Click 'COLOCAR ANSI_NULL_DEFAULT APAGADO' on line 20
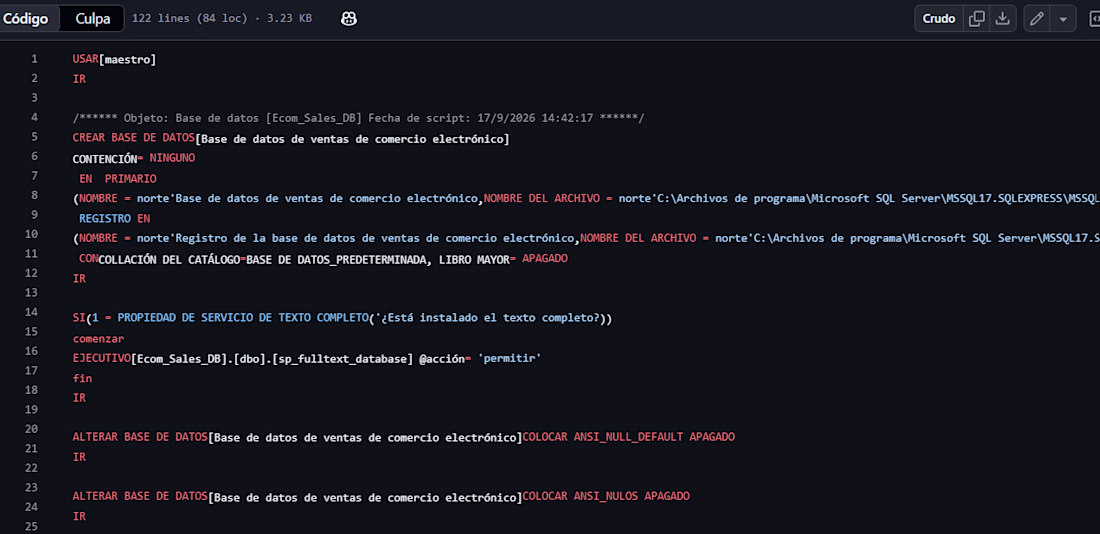This screenshot has width=1100, height=534. click(629, 436)
